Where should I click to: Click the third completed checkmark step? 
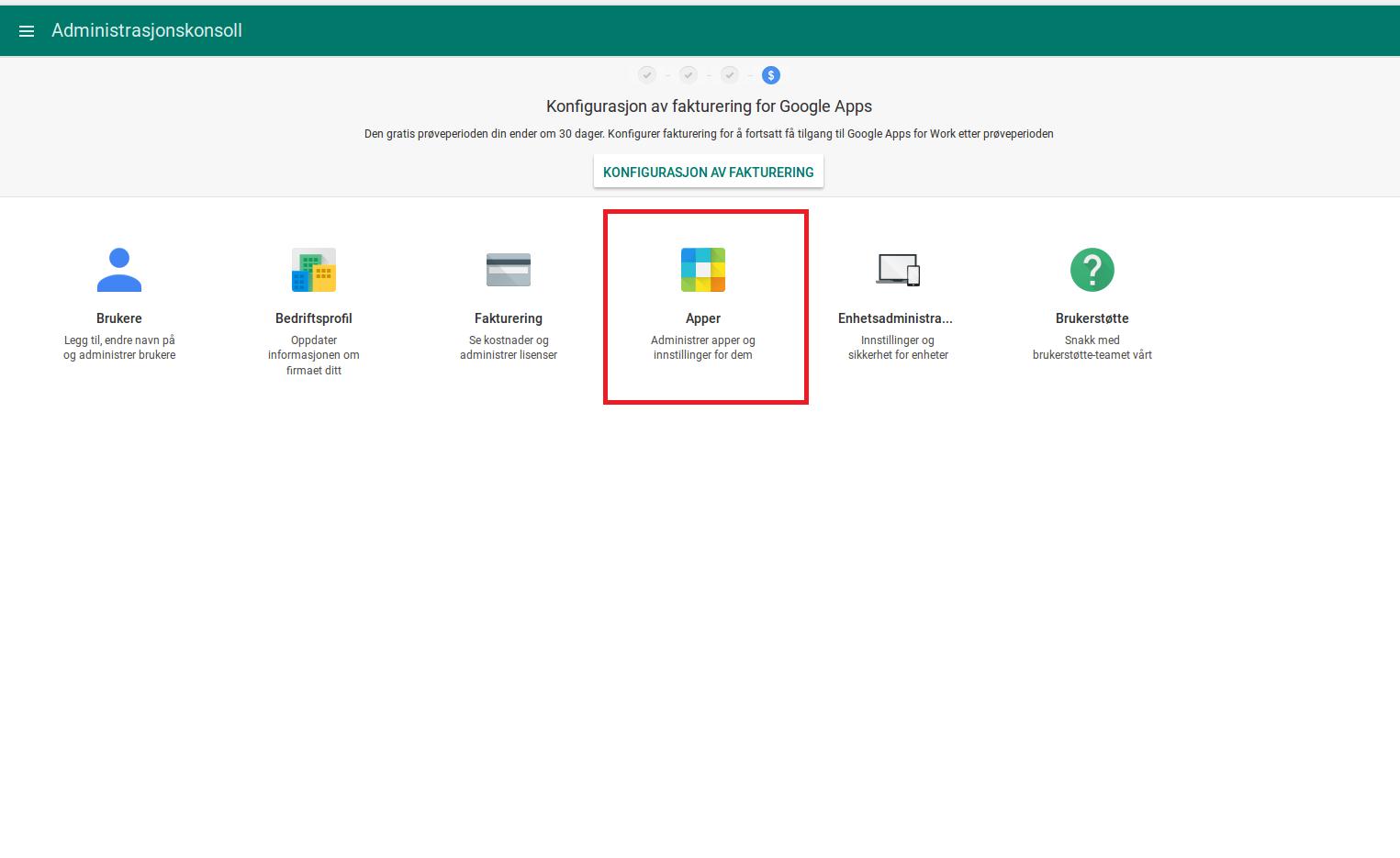point(730,75)
